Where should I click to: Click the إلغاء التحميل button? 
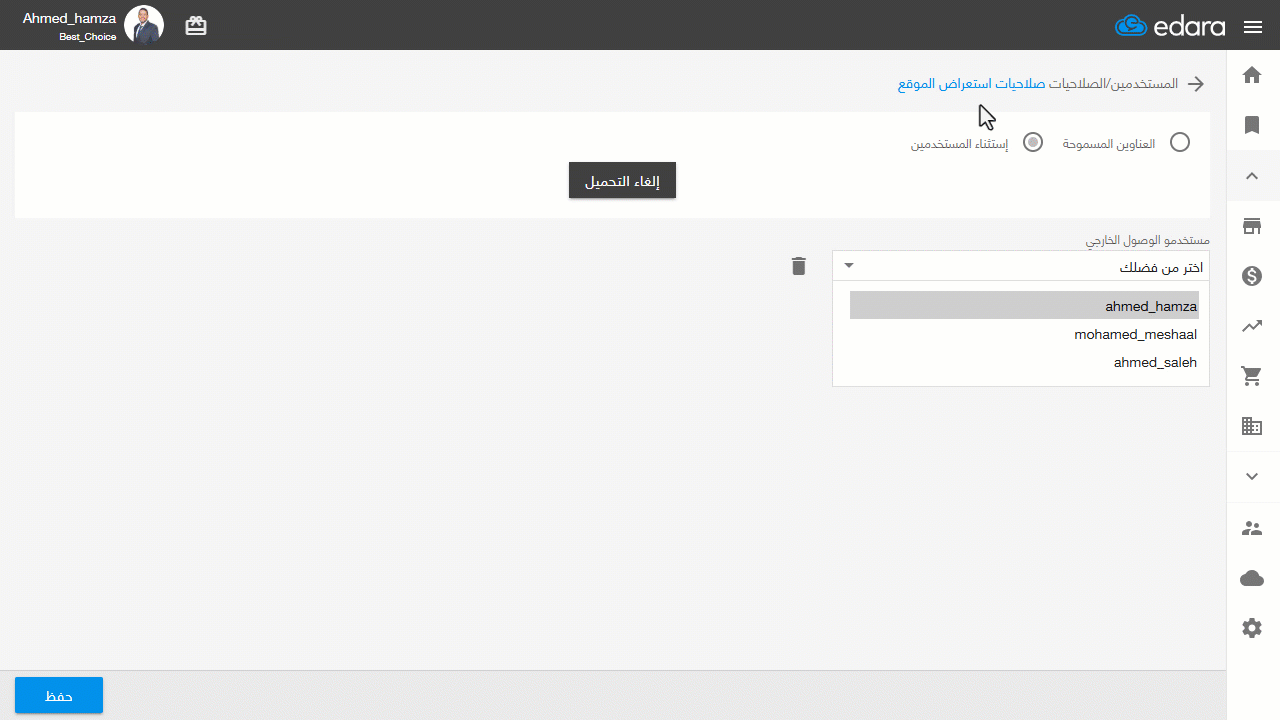[622, 180]
